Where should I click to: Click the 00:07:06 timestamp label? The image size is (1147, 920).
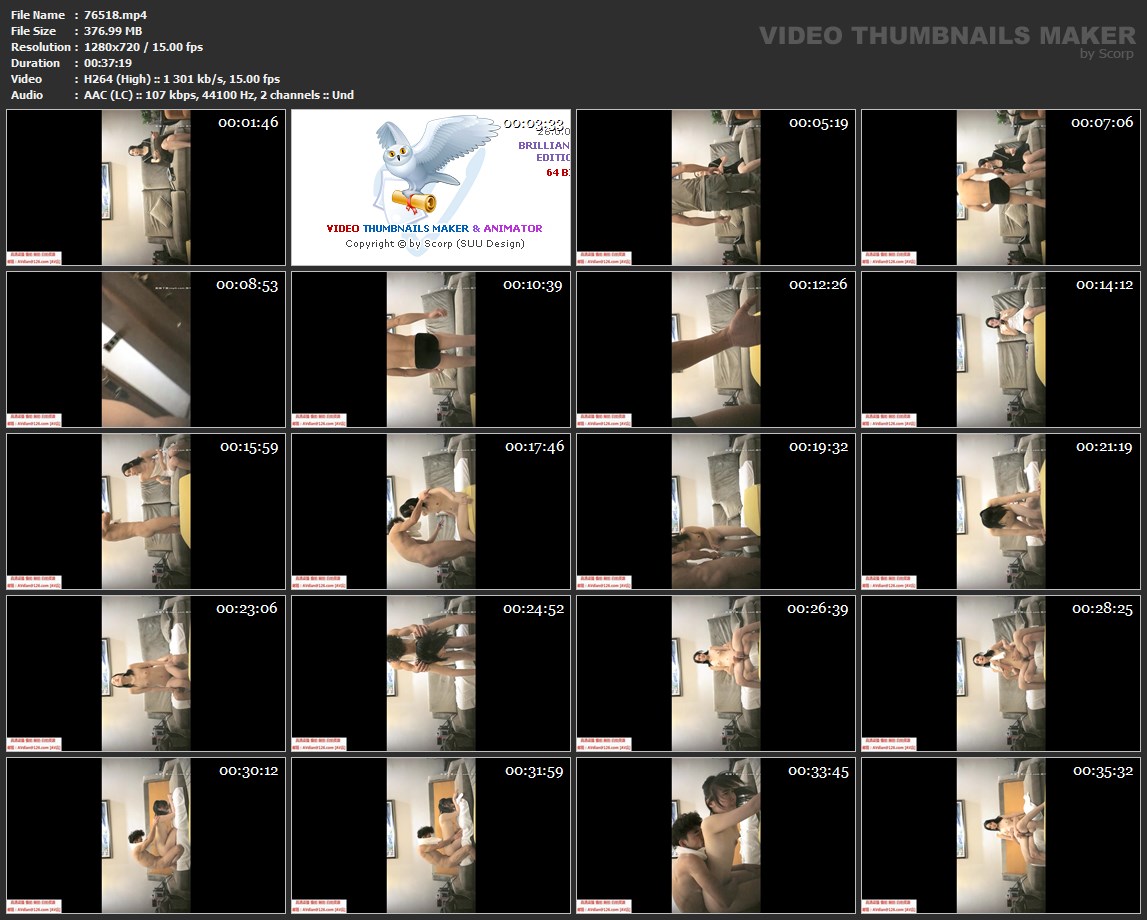point(1101,122)
